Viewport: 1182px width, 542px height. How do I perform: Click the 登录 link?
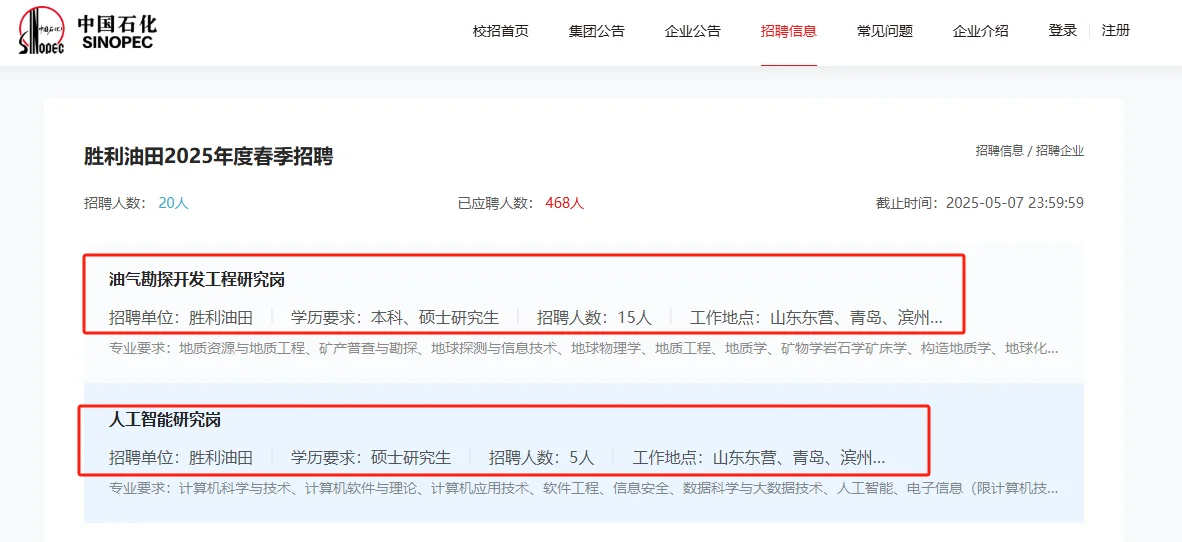click(x=1063, y=31)
